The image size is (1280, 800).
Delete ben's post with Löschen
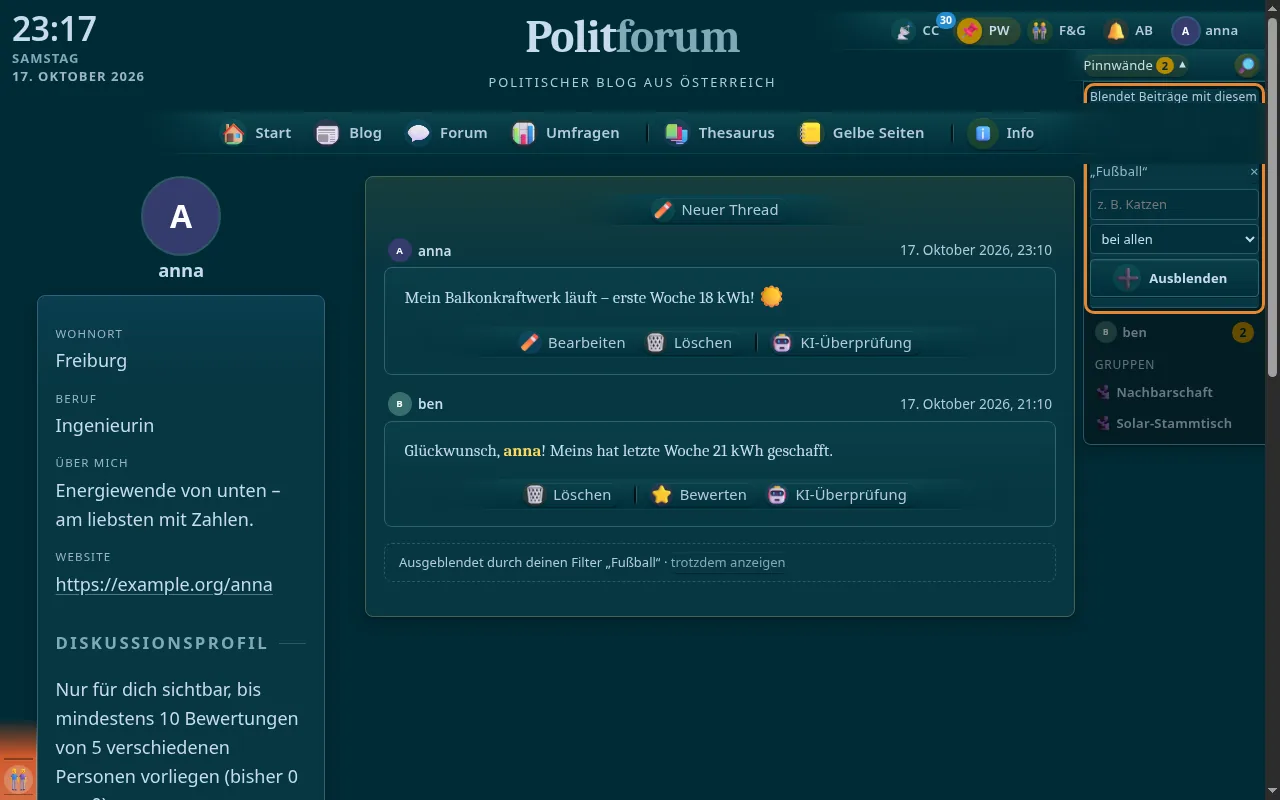tap(569, 495)
